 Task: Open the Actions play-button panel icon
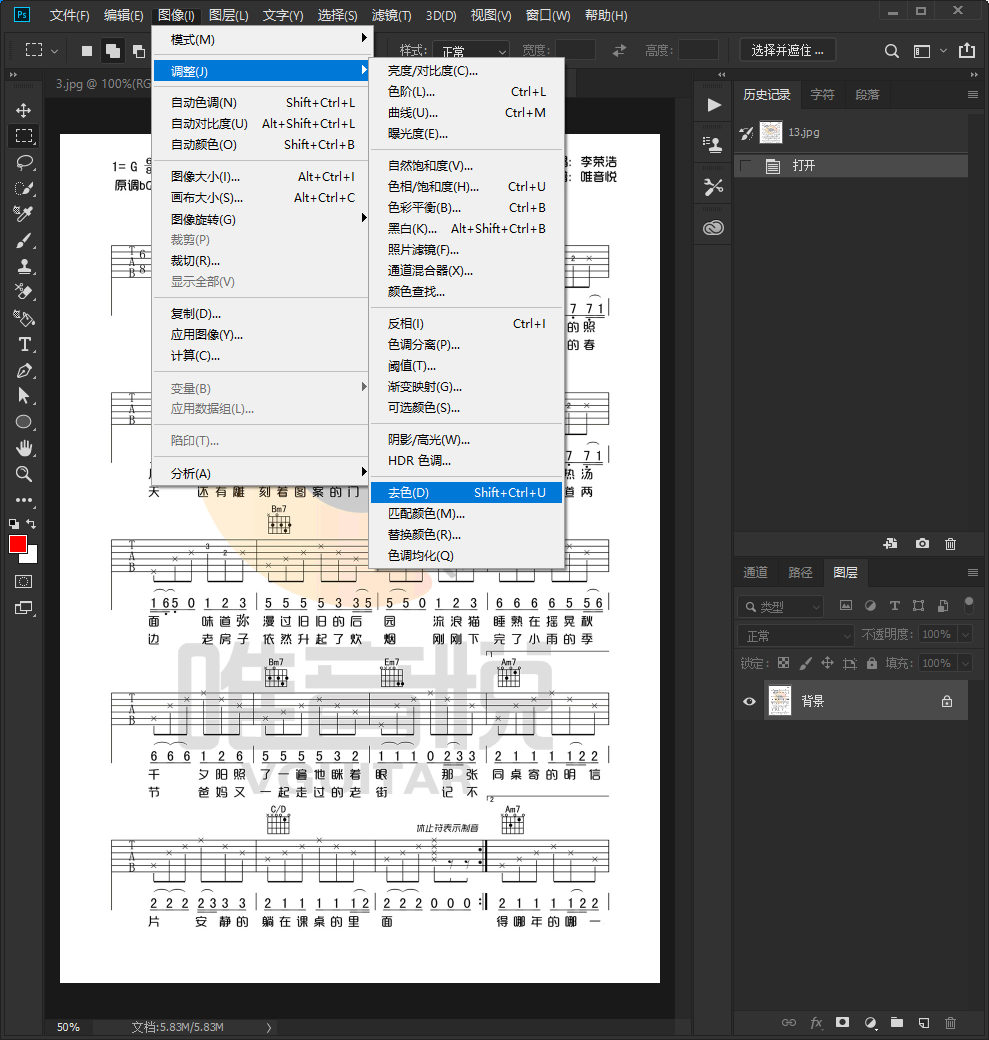coord(714,105)
